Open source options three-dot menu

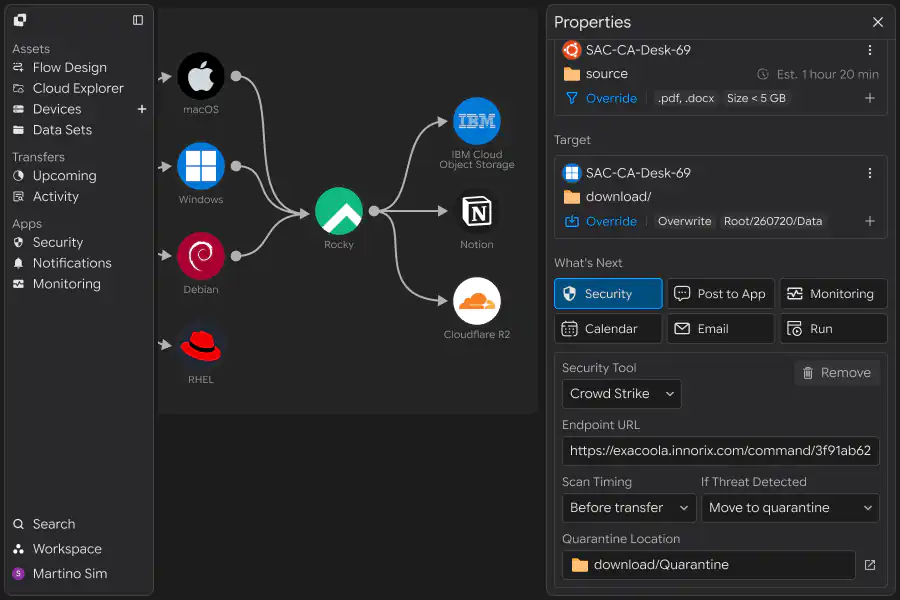pyautogui.click(x=870, y=50)
